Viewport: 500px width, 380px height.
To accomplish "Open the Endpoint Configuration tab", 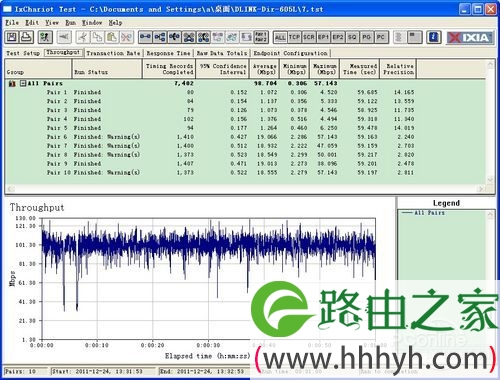I will click(290, 53).
